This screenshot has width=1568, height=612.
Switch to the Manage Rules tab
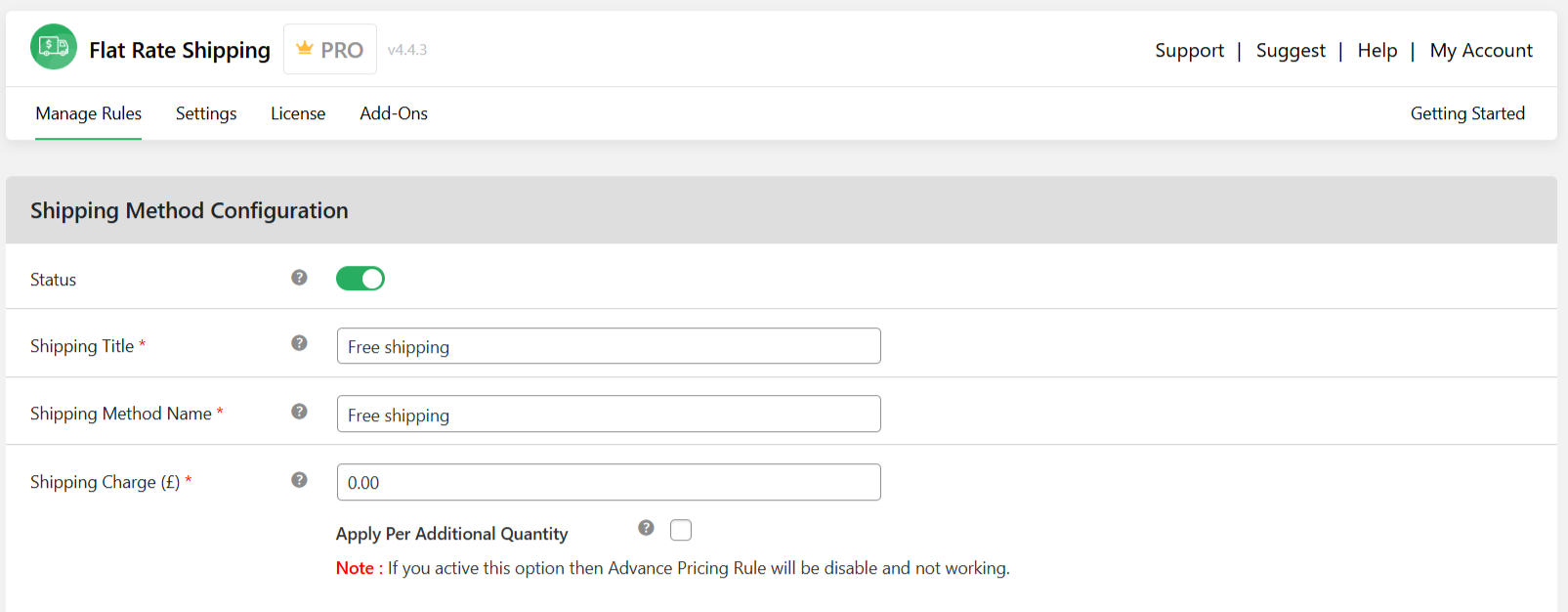(x=89, y=113)
